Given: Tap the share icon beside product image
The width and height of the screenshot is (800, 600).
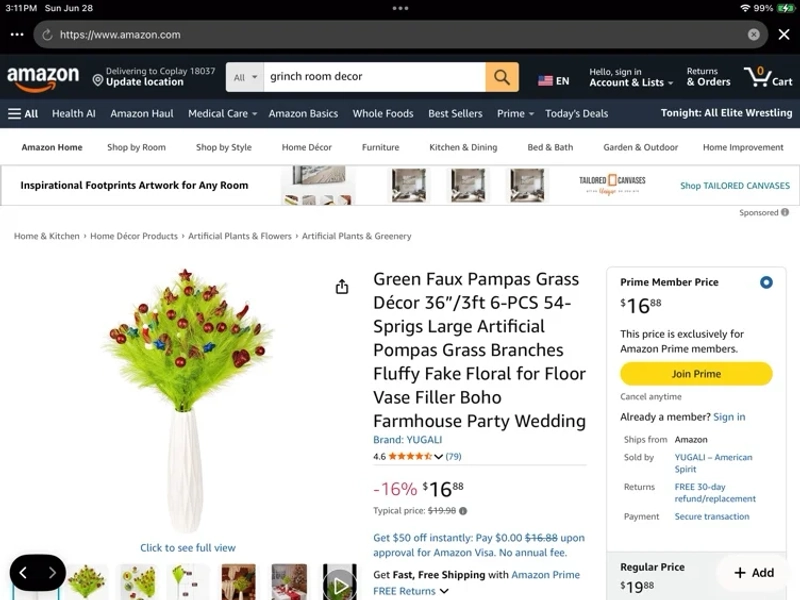Looking at the screenshot, I should coord(342,287).
